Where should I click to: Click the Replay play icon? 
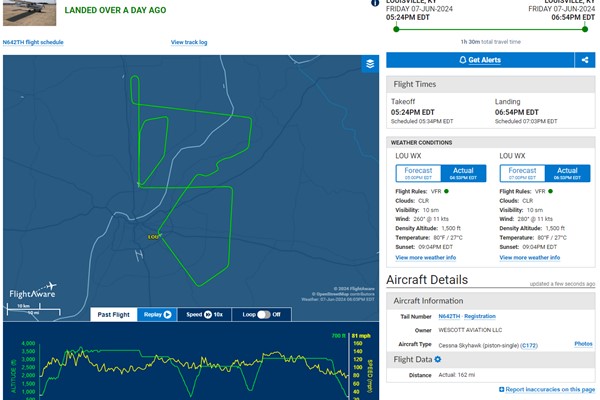167,314
